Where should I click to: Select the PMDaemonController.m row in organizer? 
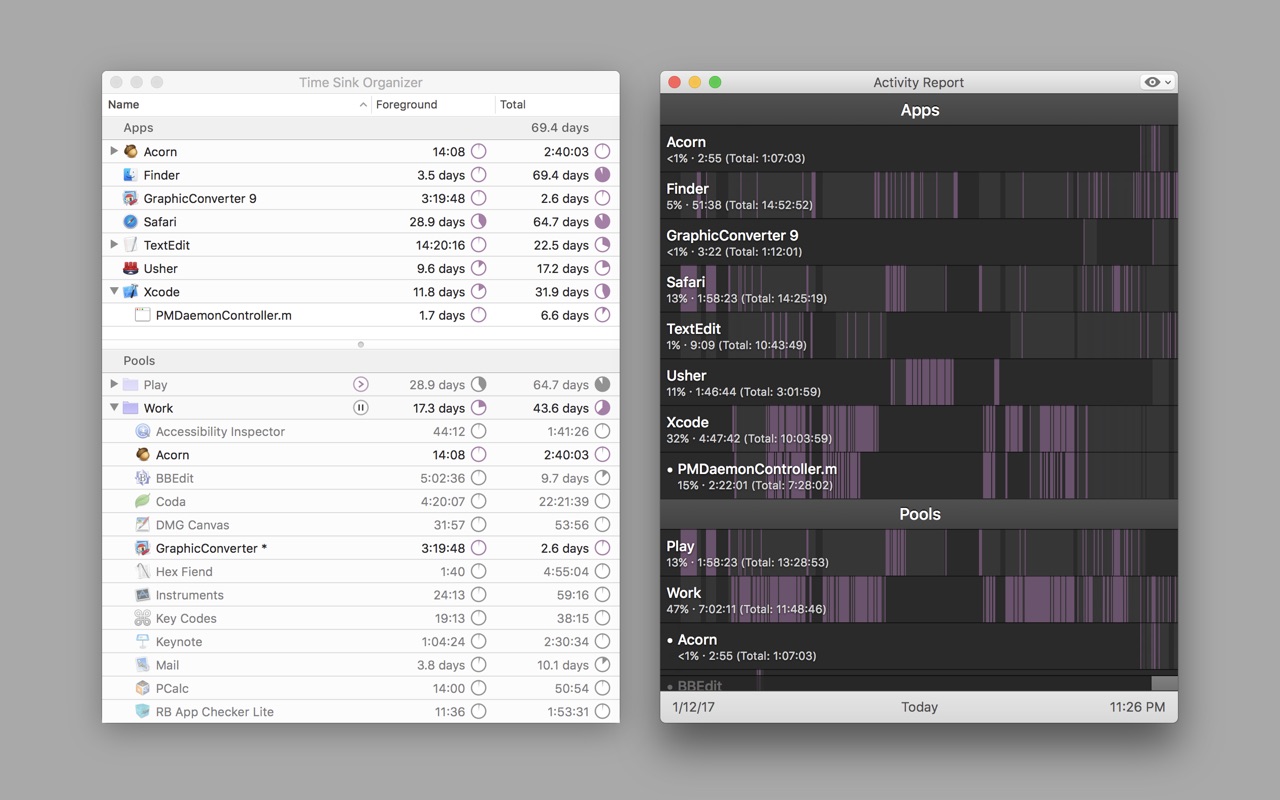pos(361,315)
